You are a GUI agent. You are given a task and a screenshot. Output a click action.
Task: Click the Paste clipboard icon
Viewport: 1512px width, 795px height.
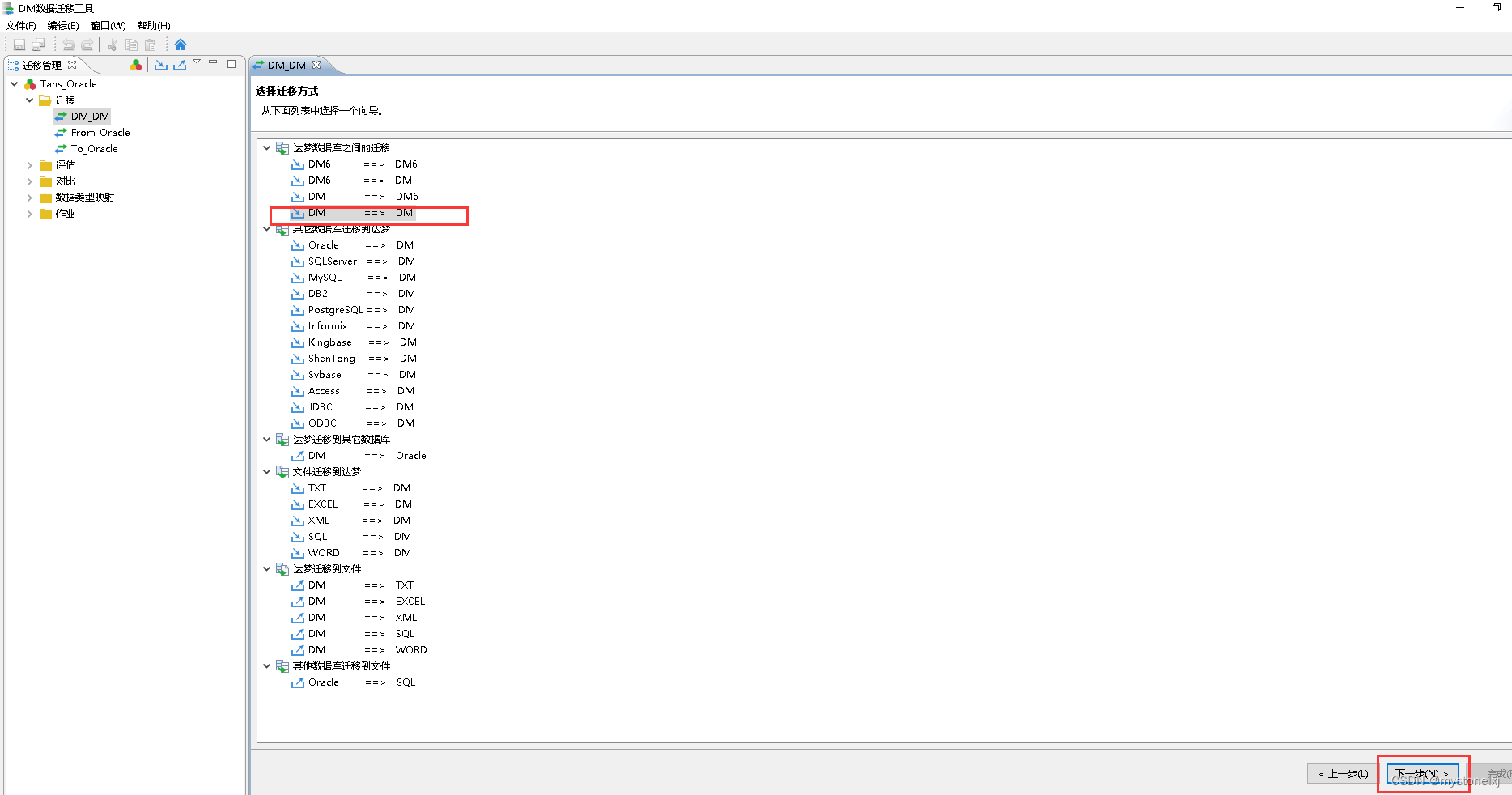pos(150,45)
